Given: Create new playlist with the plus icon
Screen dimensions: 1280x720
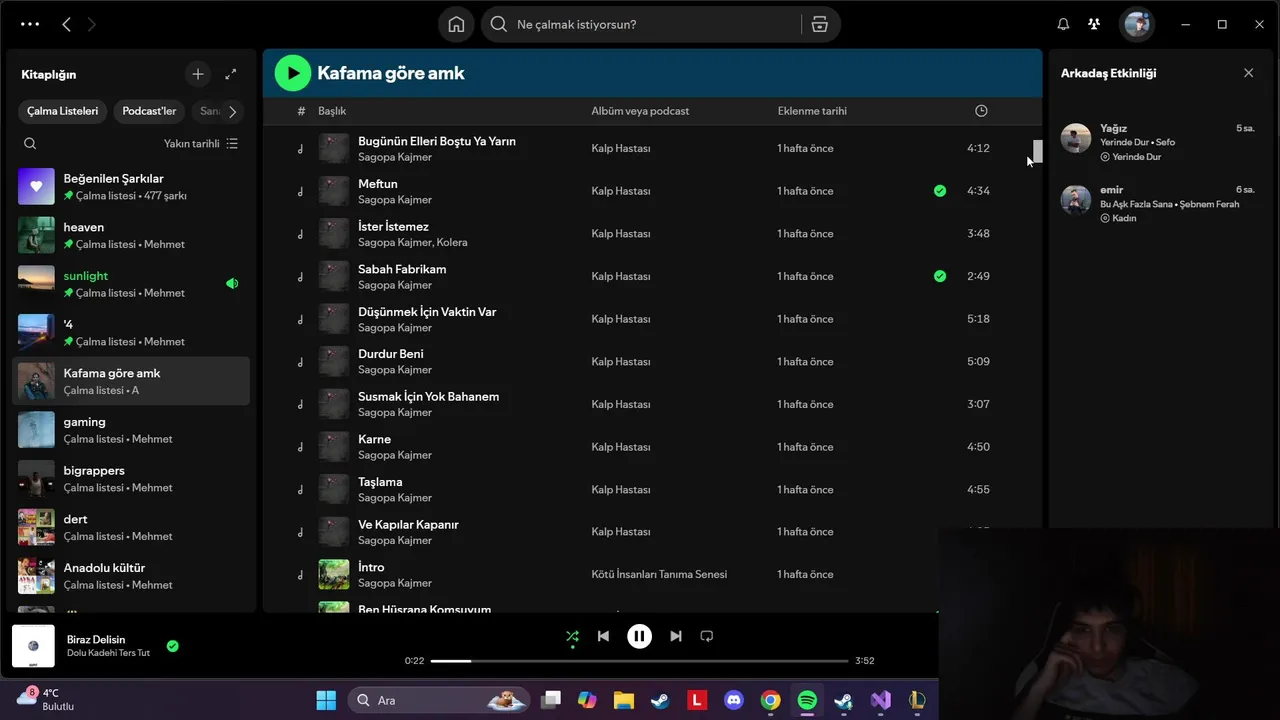Looking at the screenshot, I should click(198, 74).
